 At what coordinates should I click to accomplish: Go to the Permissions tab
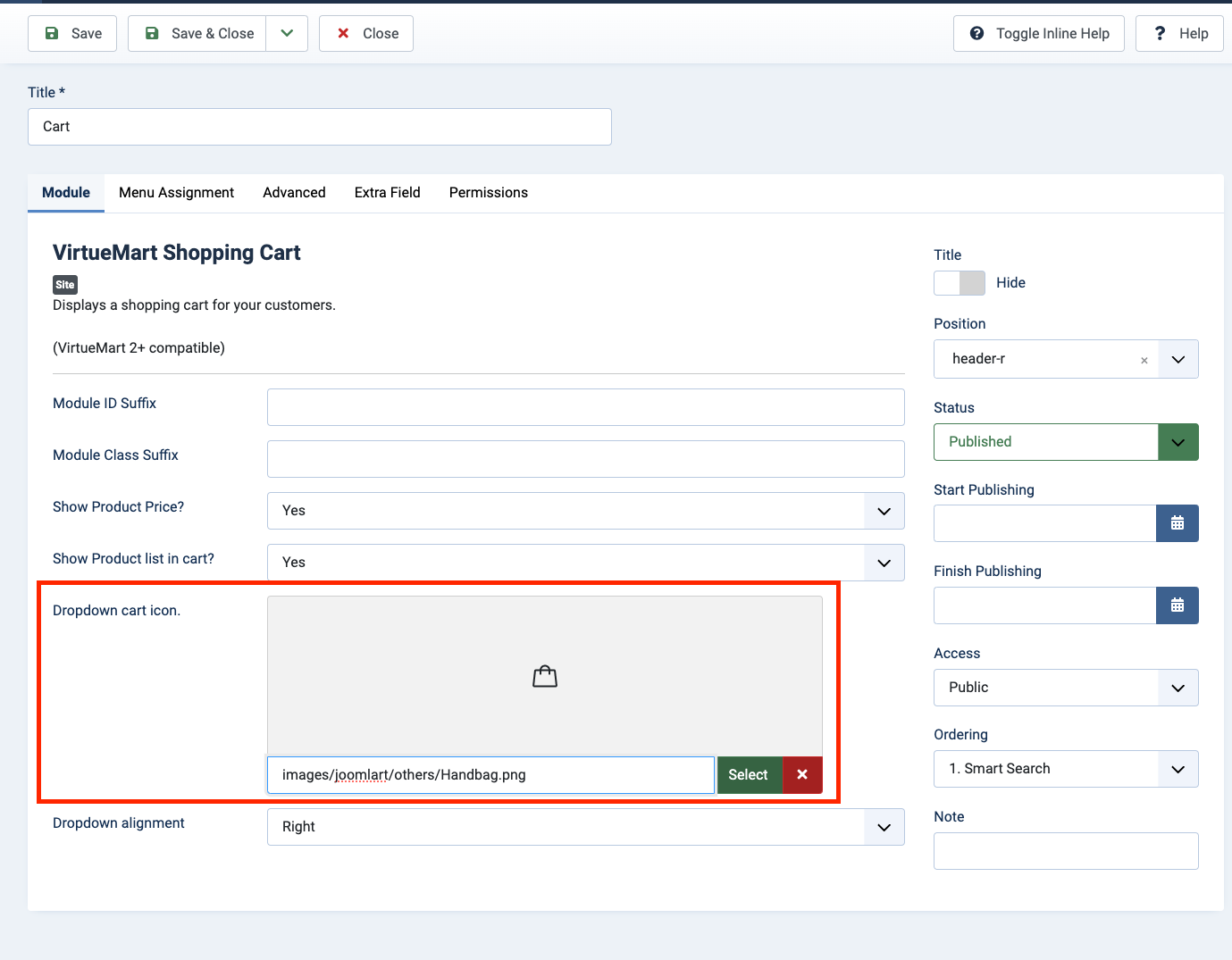(x=488, y=193)
